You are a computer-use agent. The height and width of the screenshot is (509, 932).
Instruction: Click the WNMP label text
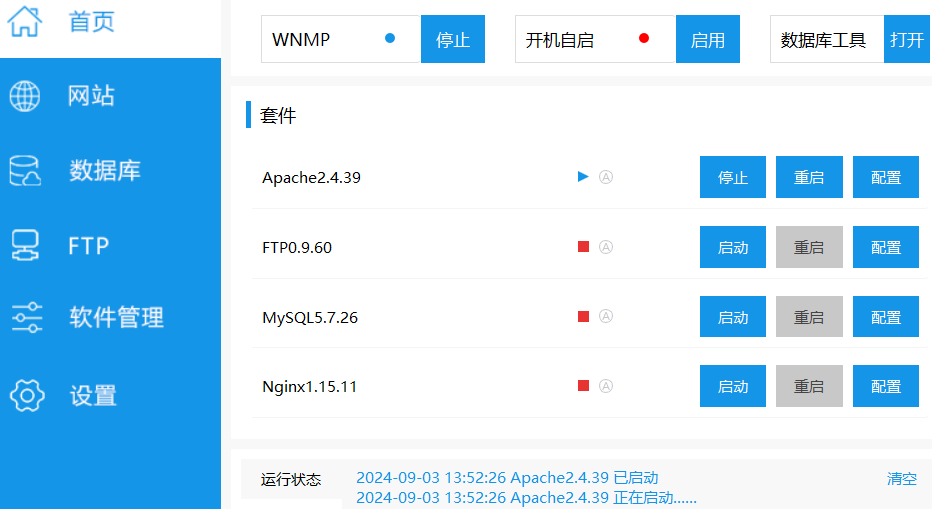[x=301, y=40]
